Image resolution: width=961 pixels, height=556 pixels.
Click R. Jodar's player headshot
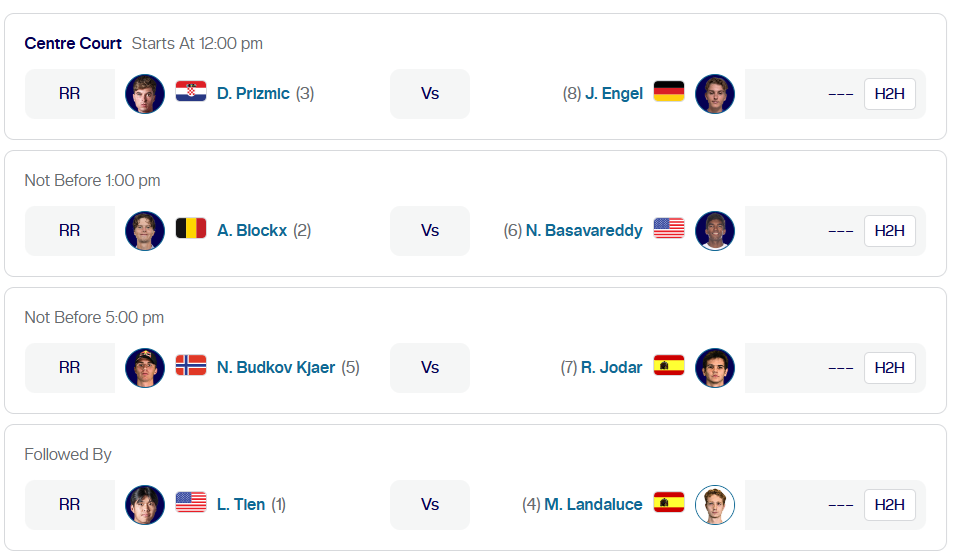point(715,368)
